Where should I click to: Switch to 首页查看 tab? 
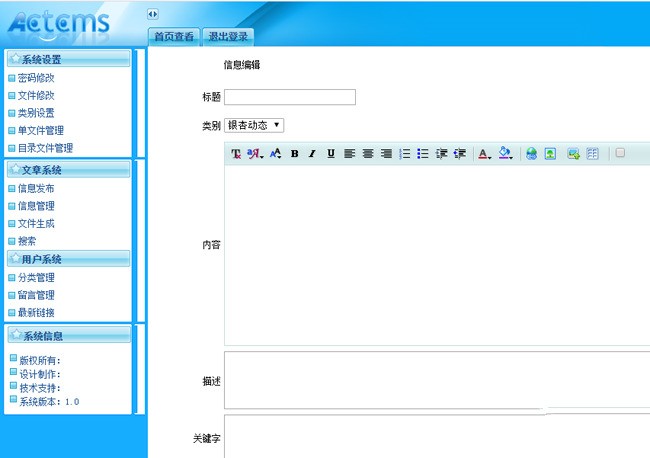[x=174, y=36]
